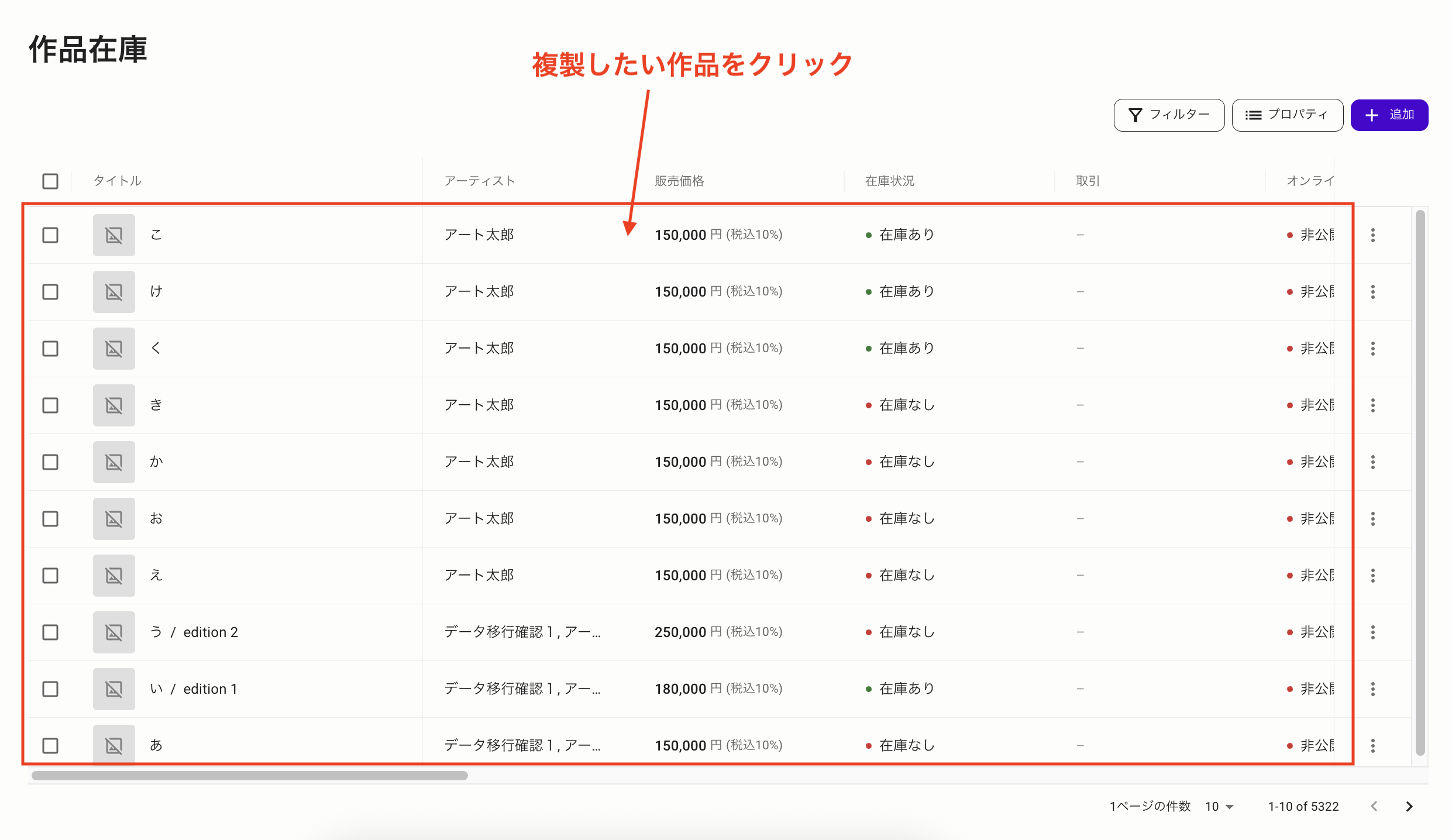Open rows-per-page dropdown showing 10
Viewport: 1452px width, 840px height.
point(1219,807)
